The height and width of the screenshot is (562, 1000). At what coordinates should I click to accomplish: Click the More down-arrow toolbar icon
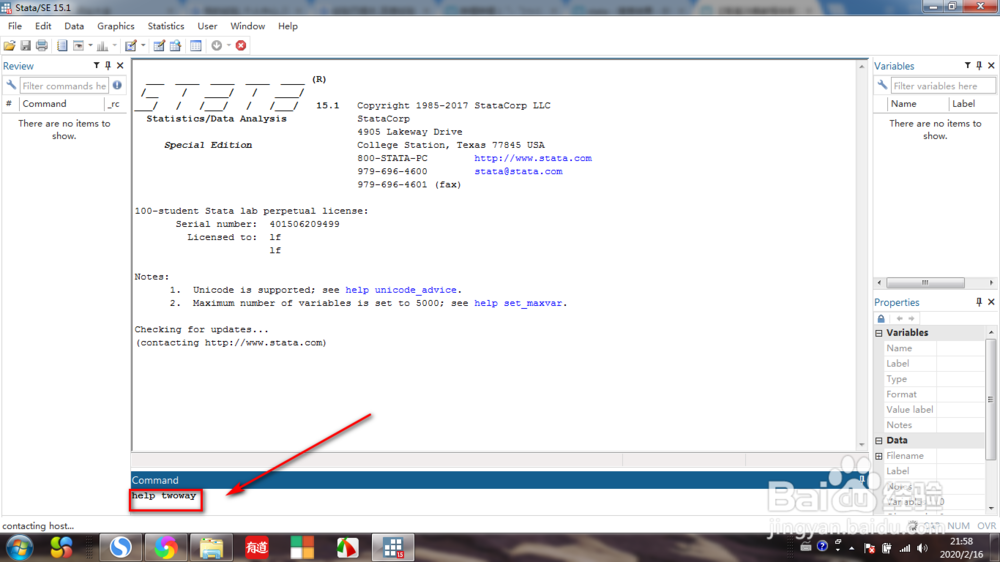coord(217,45)
